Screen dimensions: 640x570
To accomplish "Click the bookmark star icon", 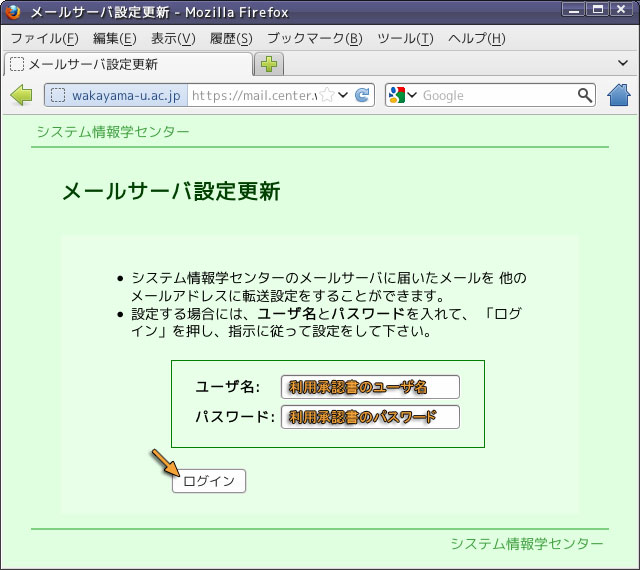I will (x=327, y=95).
